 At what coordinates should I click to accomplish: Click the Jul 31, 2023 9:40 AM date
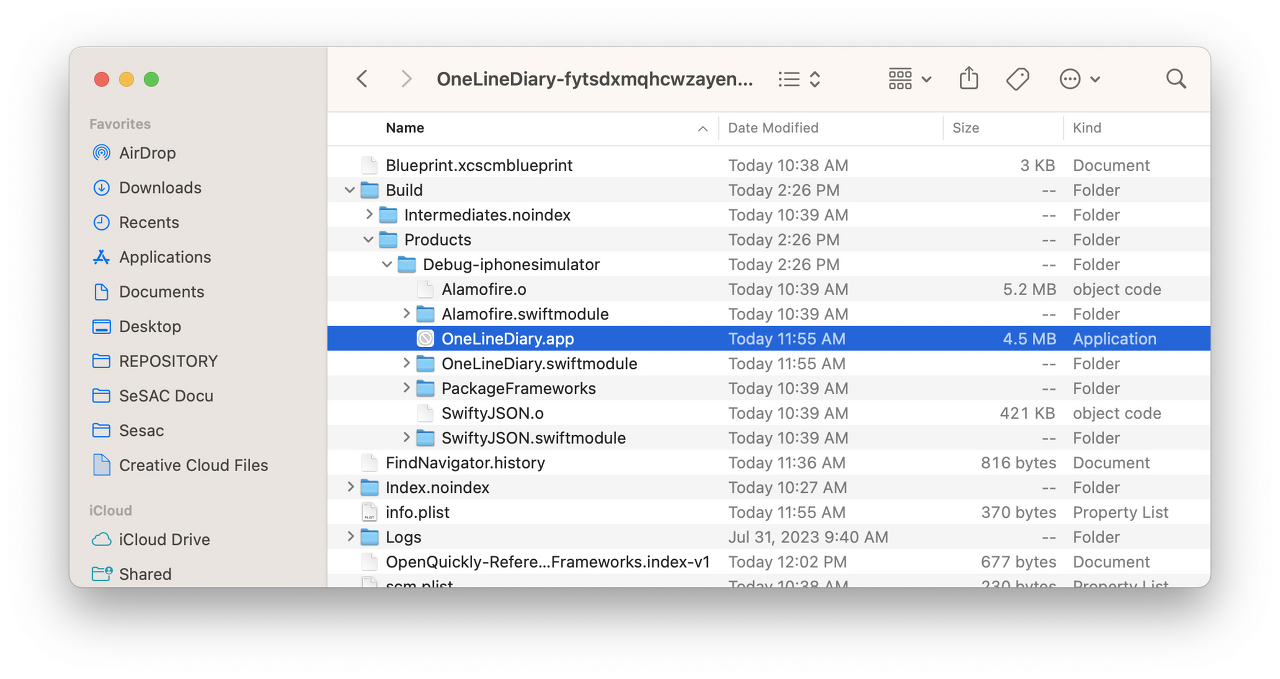(808, 537)
